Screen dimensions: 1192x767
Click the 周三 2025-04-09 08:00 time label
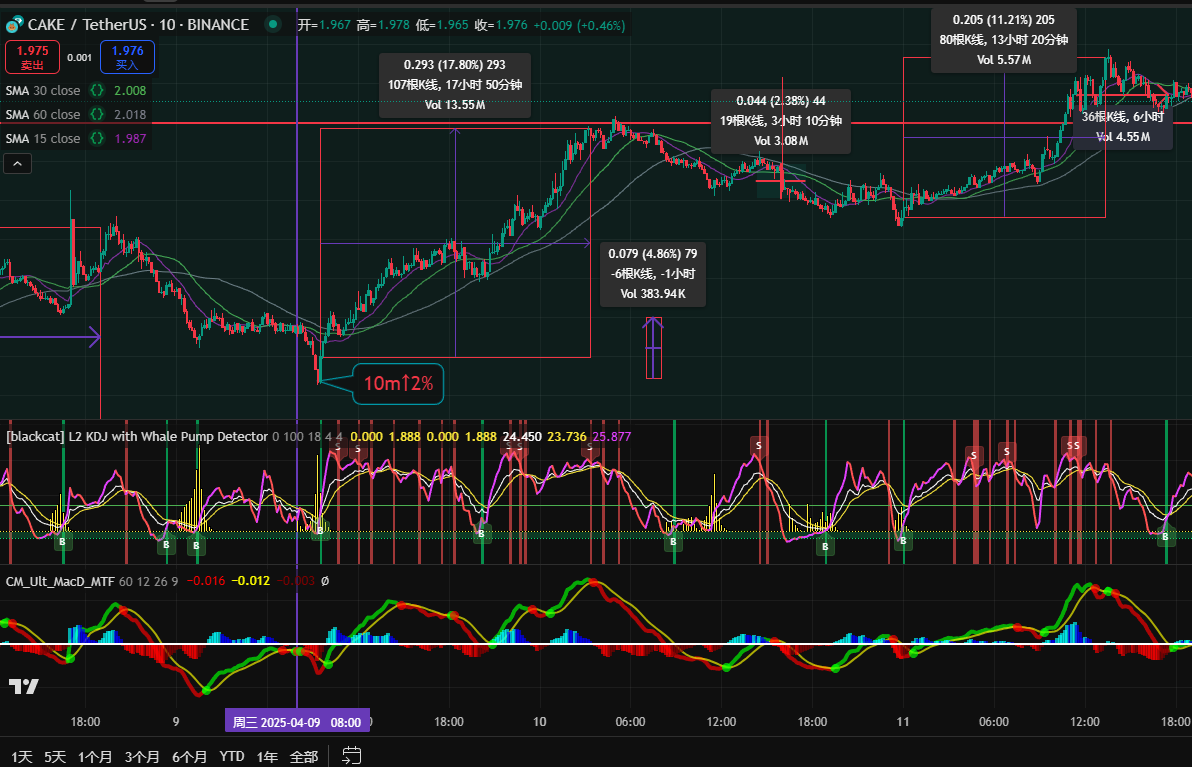click(297, 721)
